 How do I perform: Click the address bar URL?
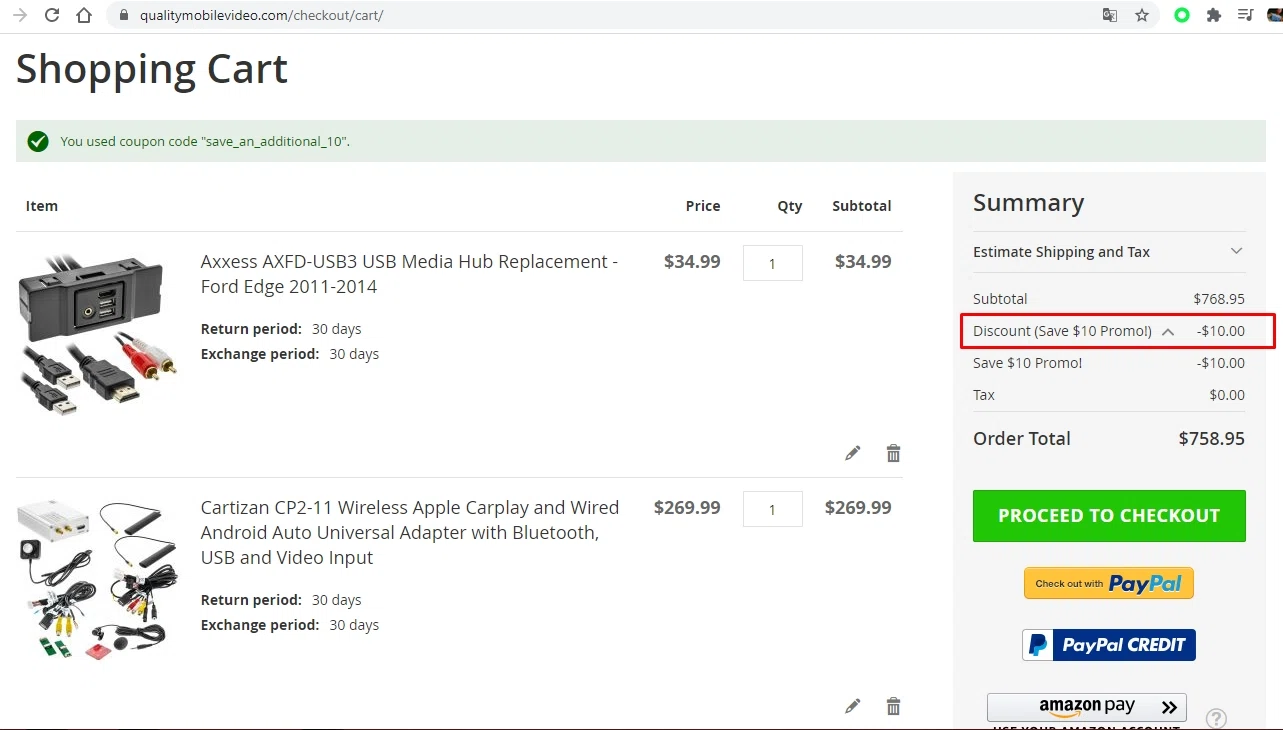(261, 15)
